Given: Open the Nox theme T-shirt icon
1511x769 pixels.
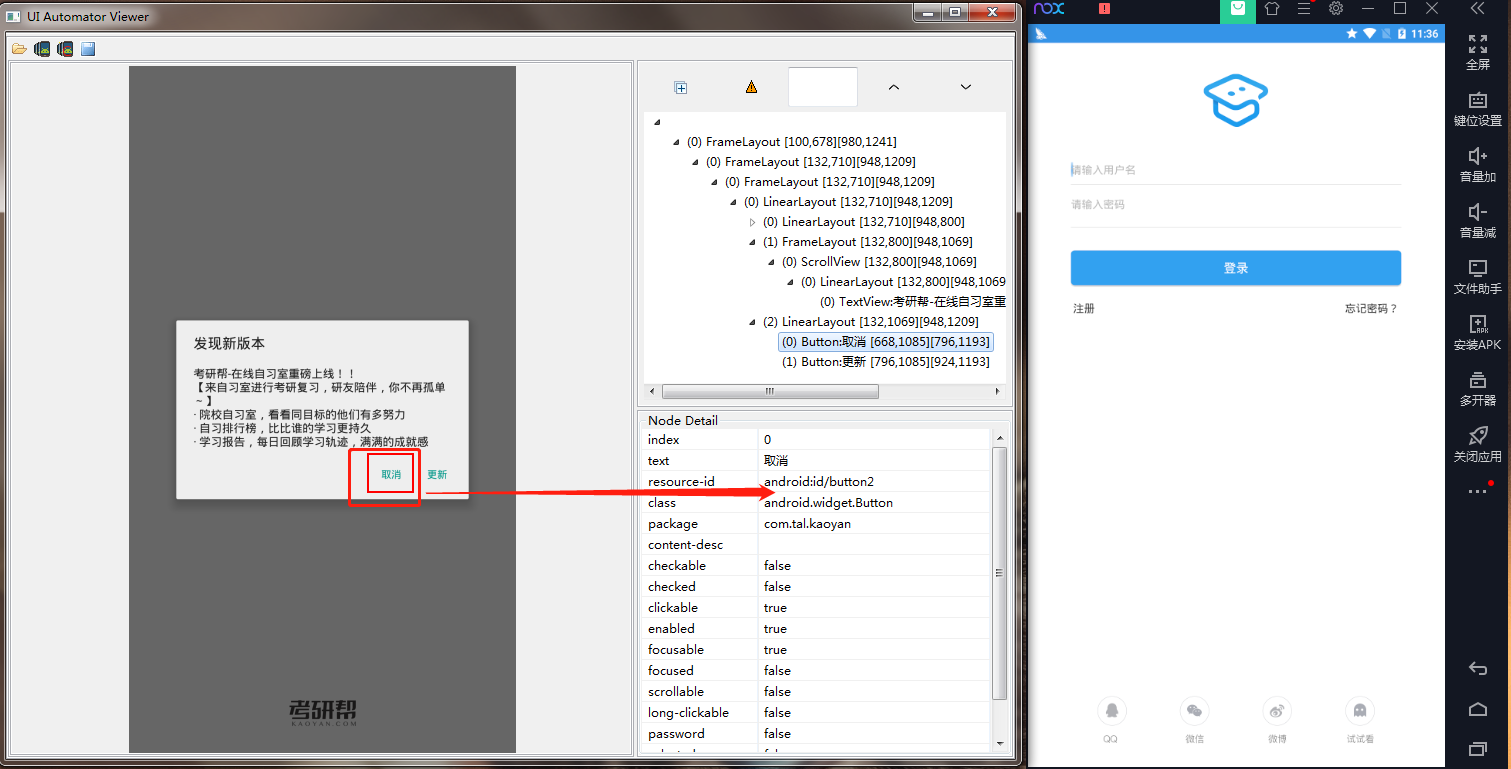Looking at the screenshot, I should tap(1271, 8).
